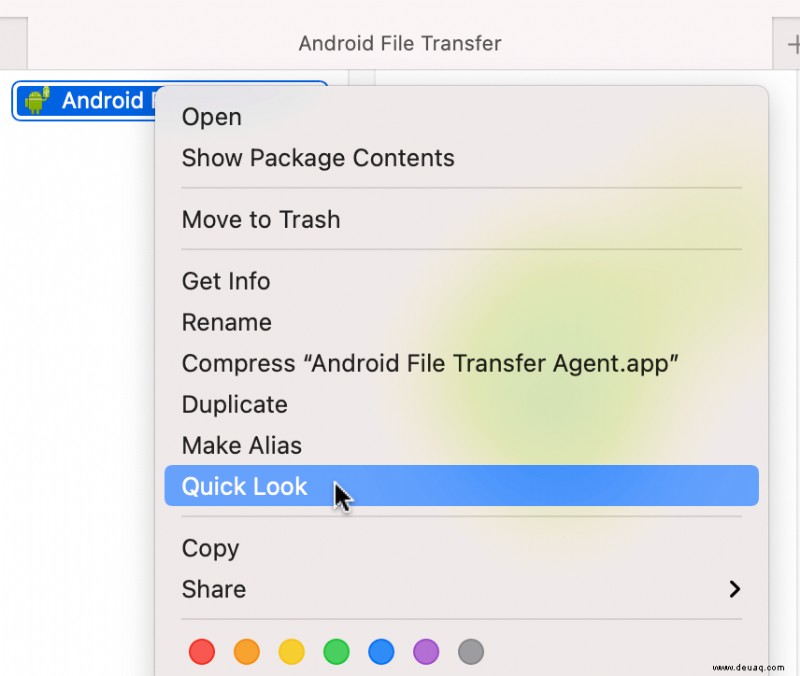The image size is (800, 676).
Task: Click Make Alias
Action: 461,445
